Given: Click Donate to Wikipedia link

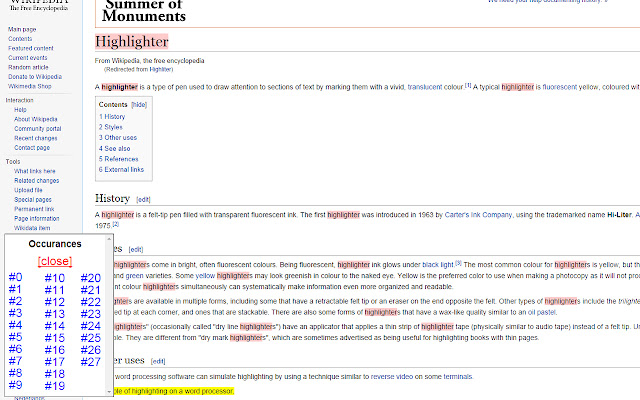Looking at the screenshot, I should pos(35,77).
